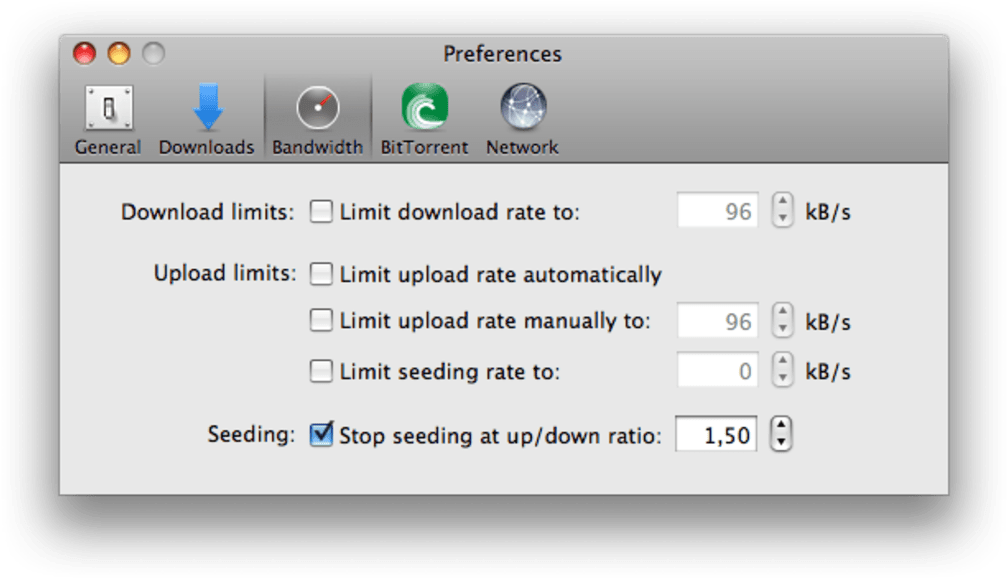The image size is (1007, 578).
Task: Open the Downloads preferences pane
Action: point(207,120)
